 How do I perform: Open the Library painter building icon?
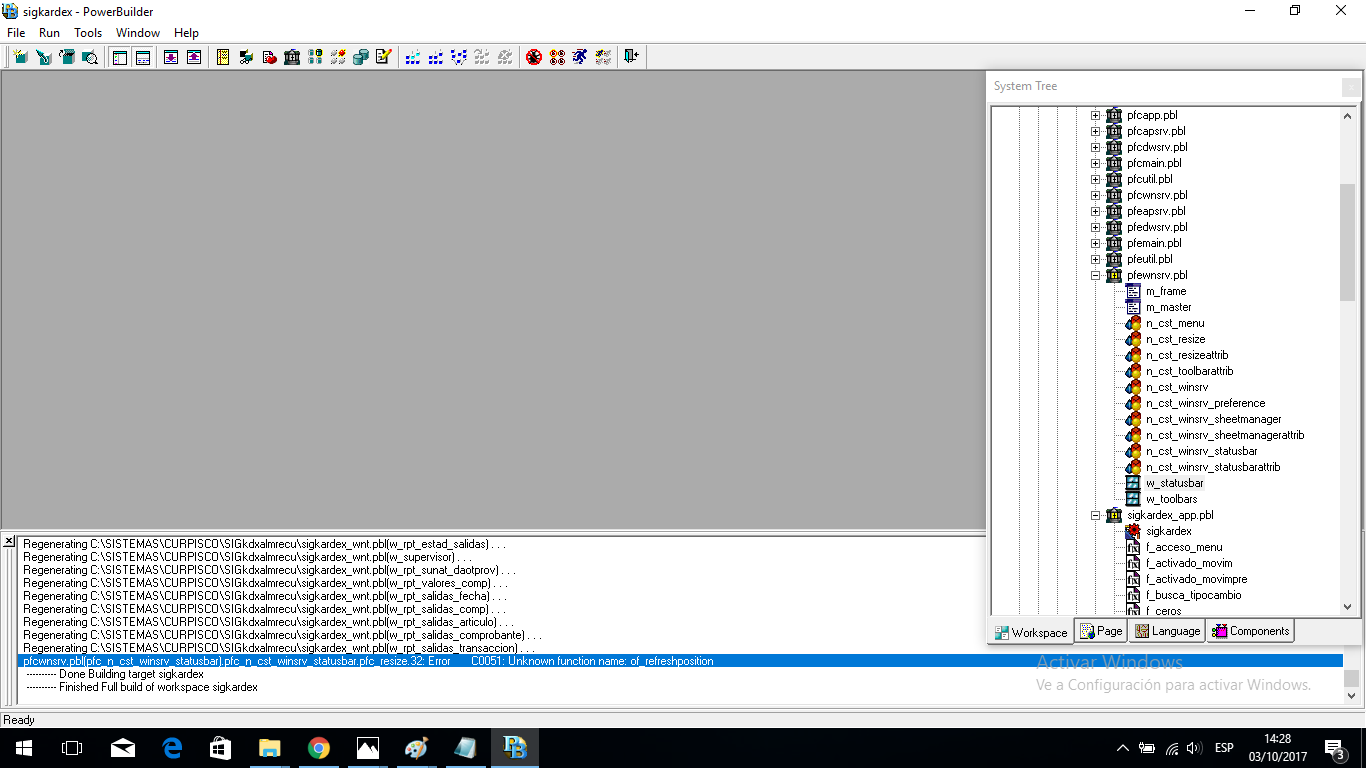[292, 57]
